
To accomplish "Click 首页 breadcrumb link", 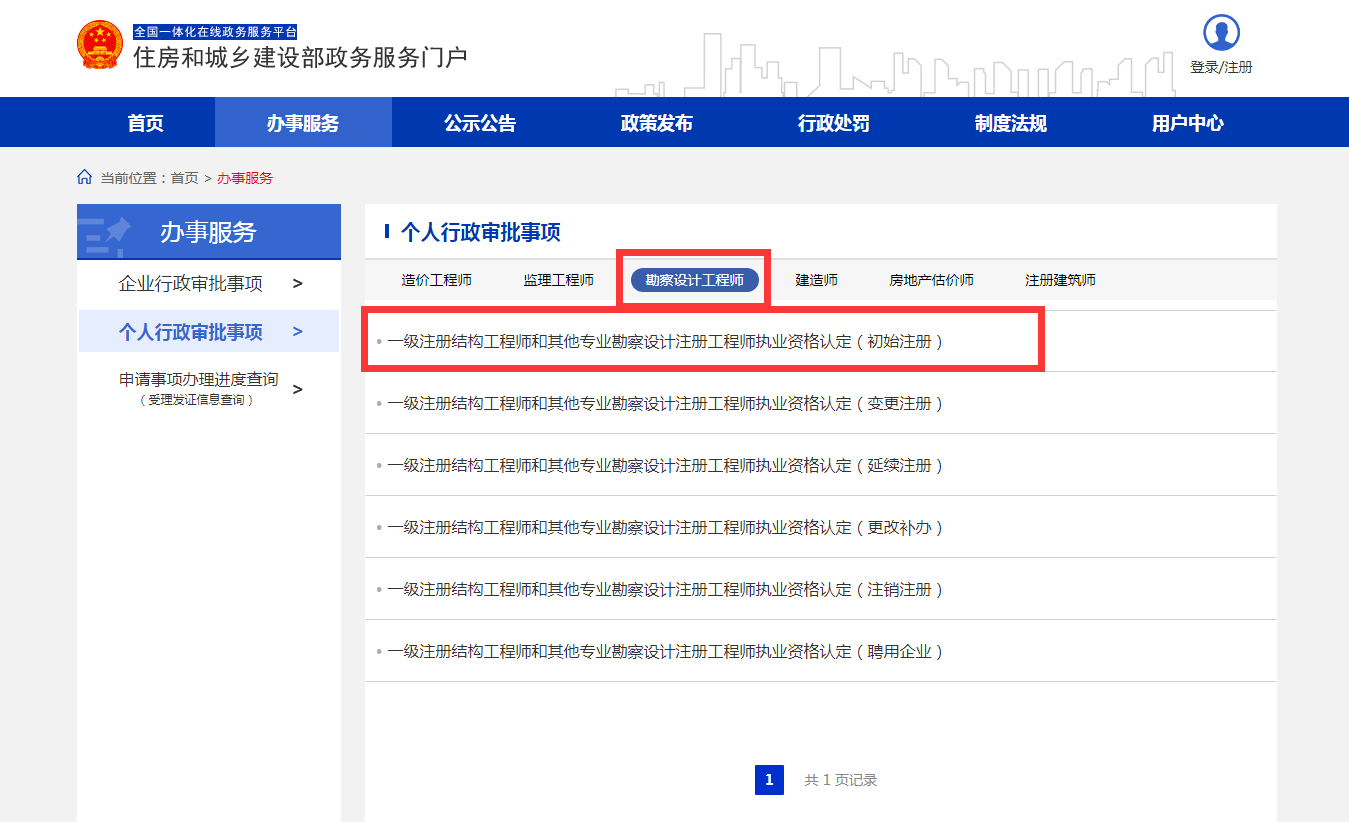I will point(184,178).
